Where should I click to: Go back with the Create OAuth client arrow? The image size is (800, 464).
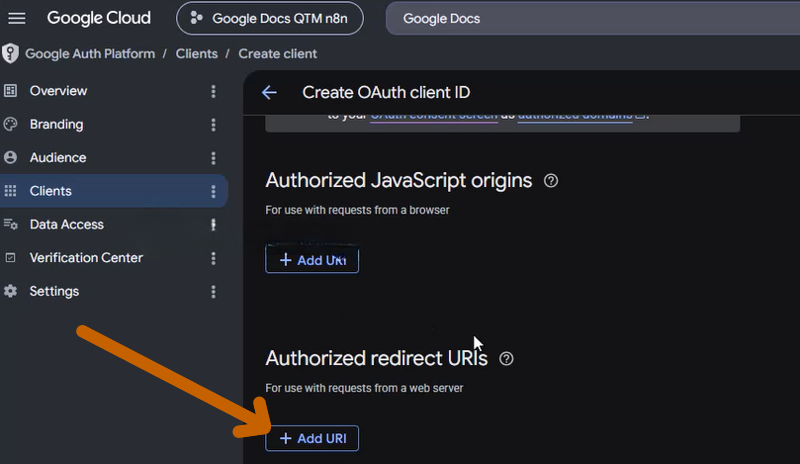269,92
